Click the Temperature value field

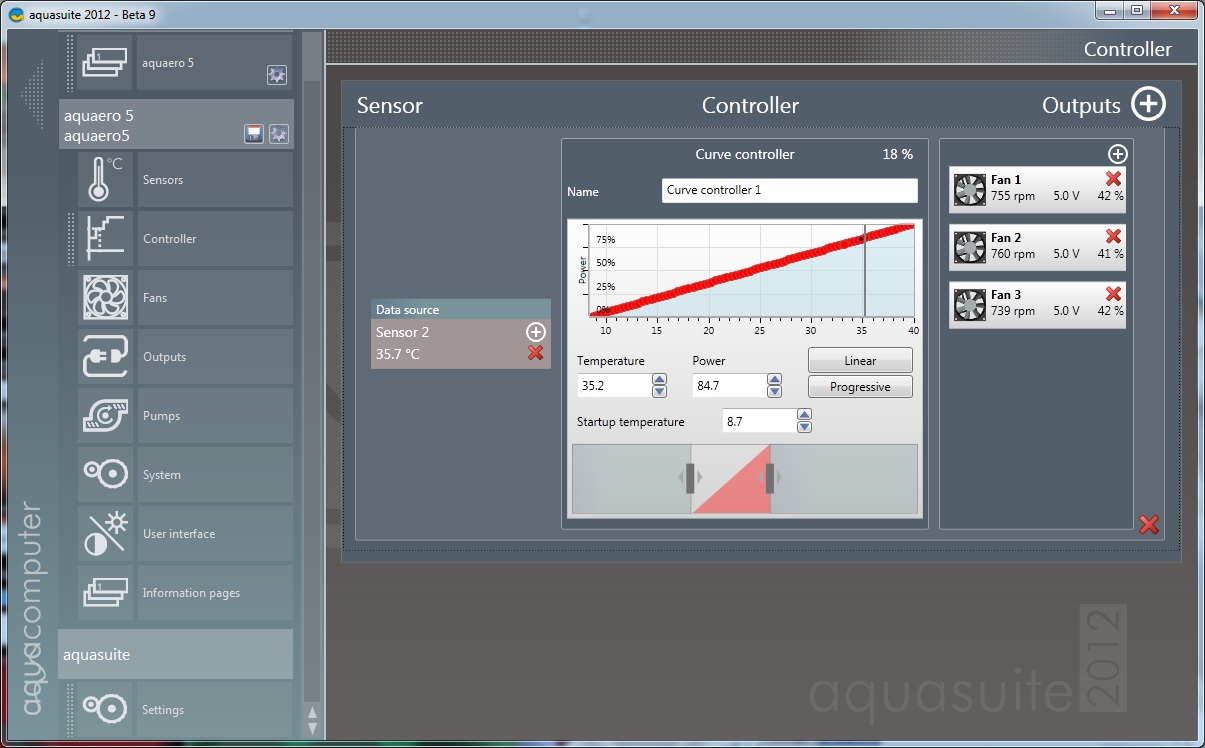pos(615,386)
